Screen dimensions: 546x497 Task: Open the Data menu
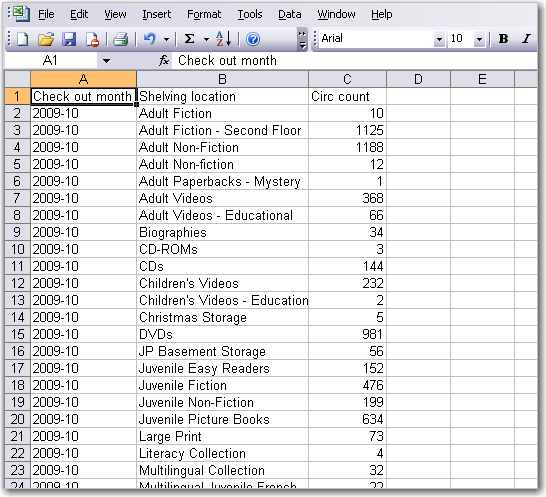point(289,14)
